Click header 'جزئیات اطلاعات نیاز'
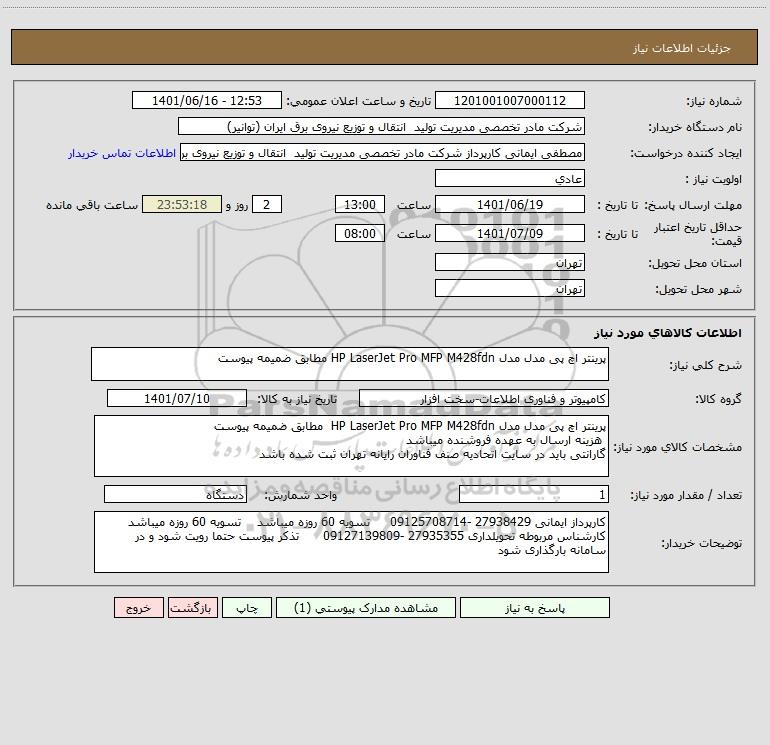770x745 pixels. point(682,48)
